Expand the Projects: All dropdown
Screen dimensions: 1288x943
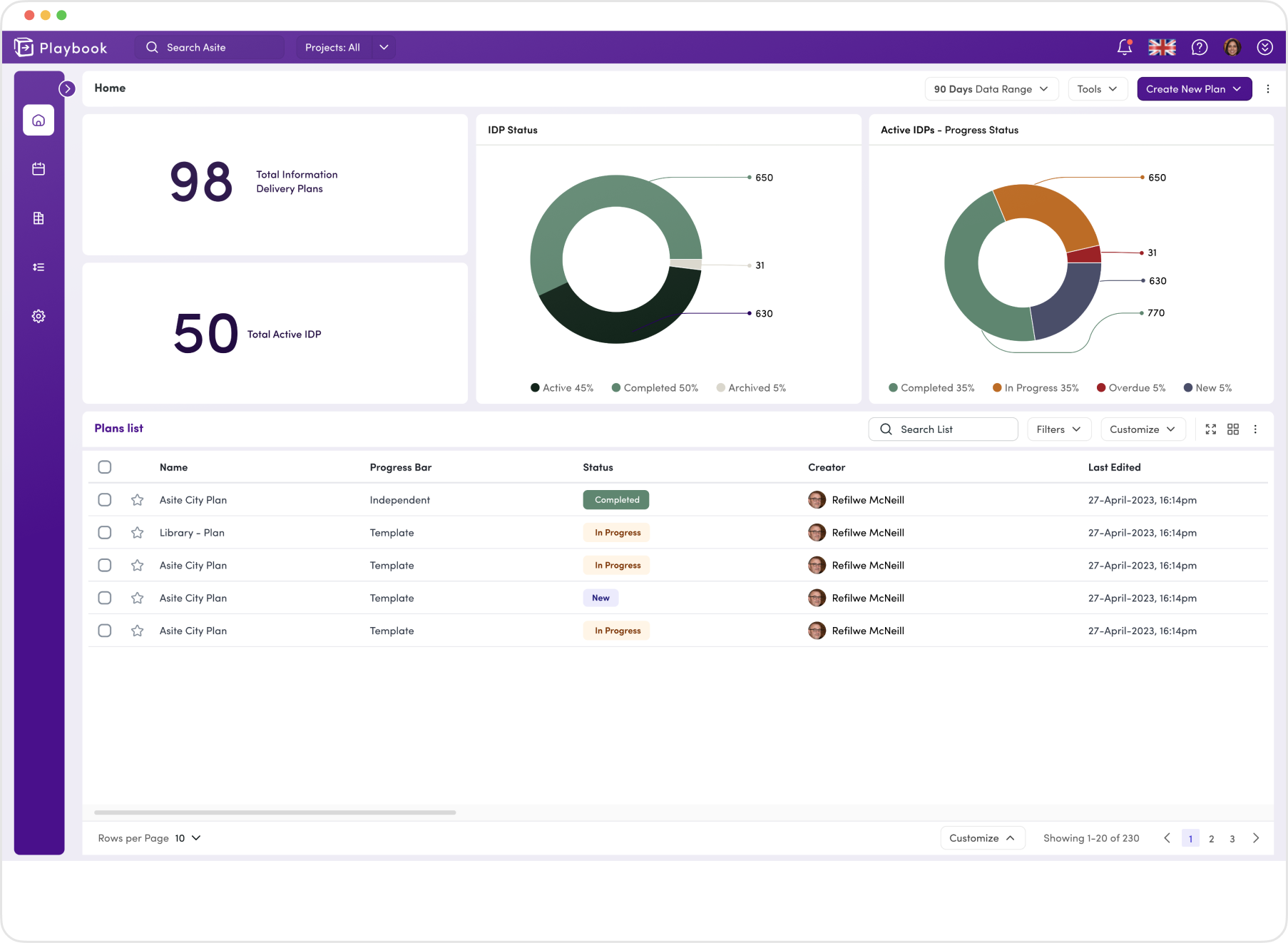coord(345,47)
